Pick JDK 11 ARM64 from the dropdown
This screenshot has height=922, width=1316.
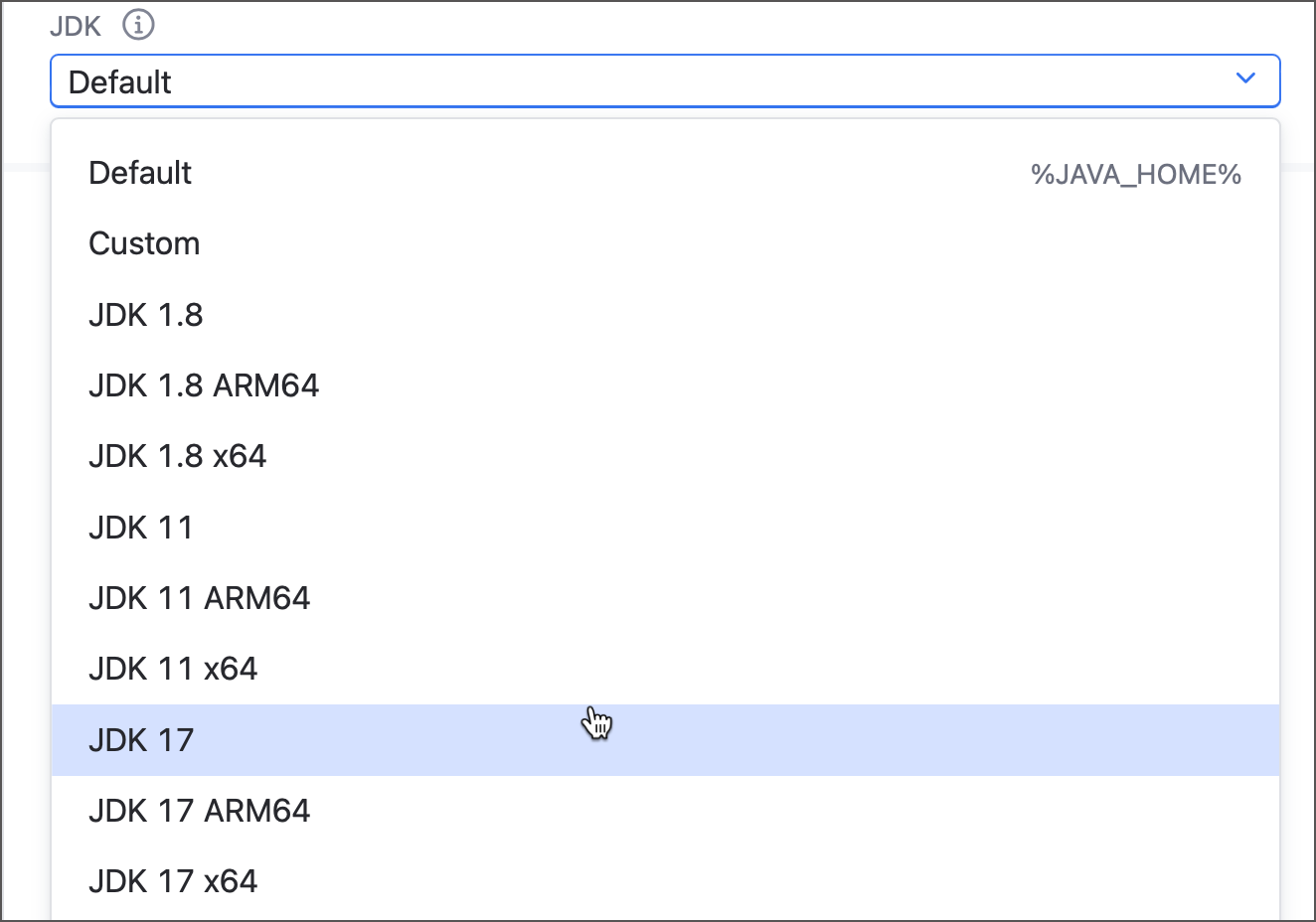coord(665,598)
